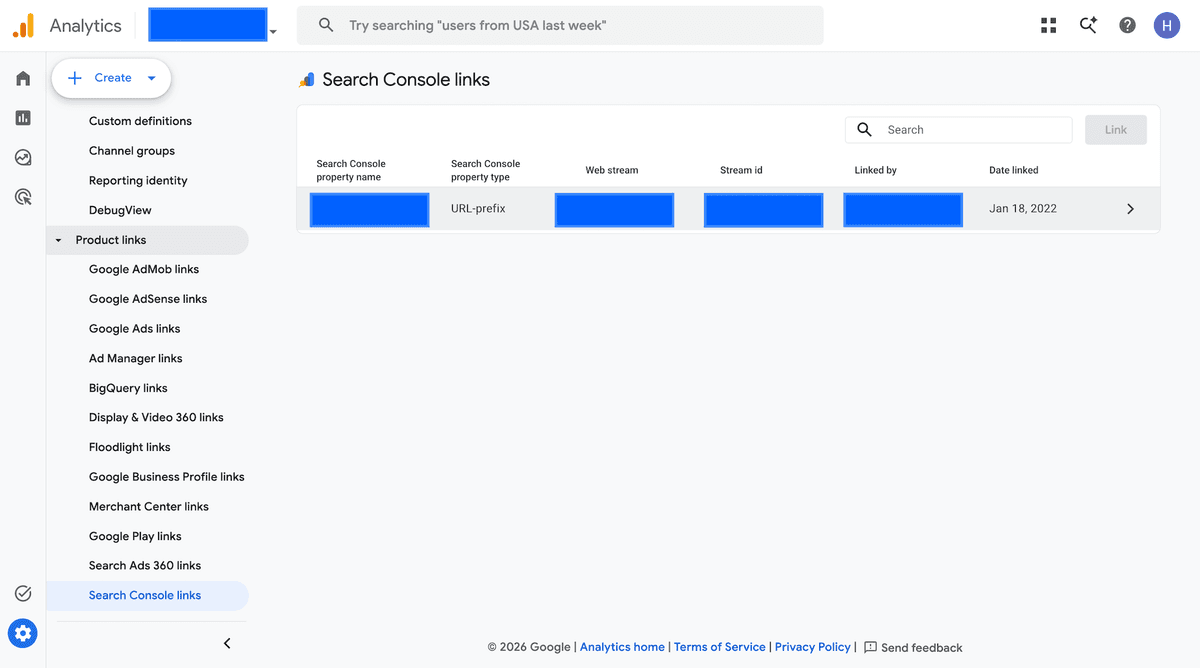The width and height of the screenshot is (1200, 668).
Task: Click the Analytics product name text
Action: (x=86, y=26)
